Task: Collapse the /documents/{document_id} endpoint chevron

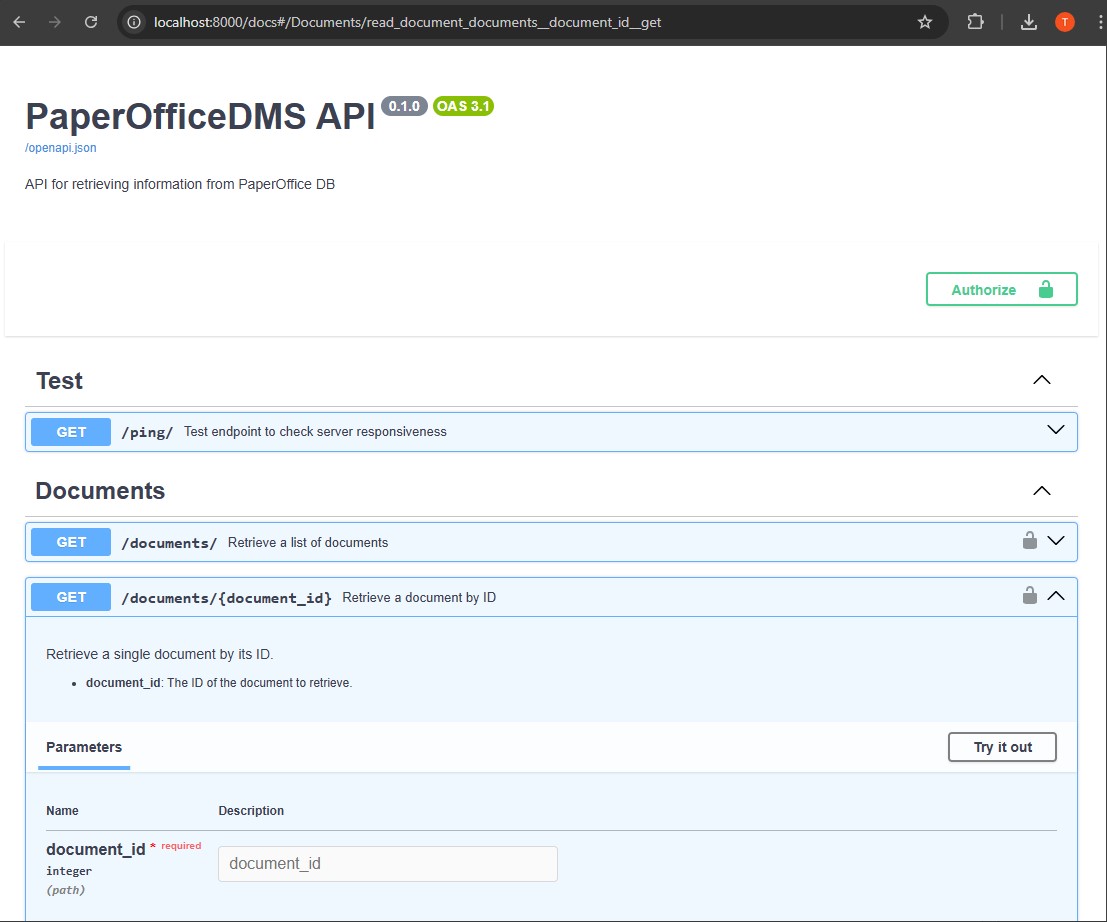Action: click(x=1055, y=596)
